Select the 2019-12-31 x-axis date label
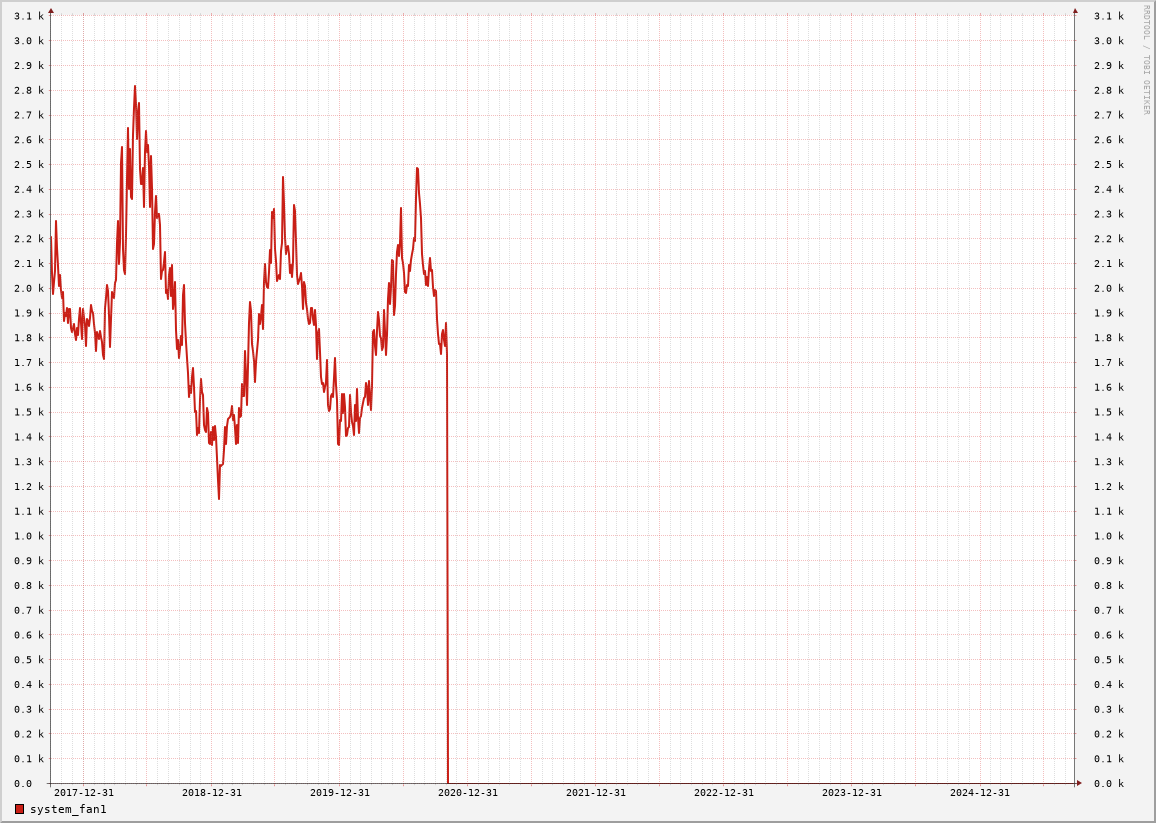Image resolution: width=1156 pixels, height=823 pixels. pyautogui.click(x=340, y=793)
